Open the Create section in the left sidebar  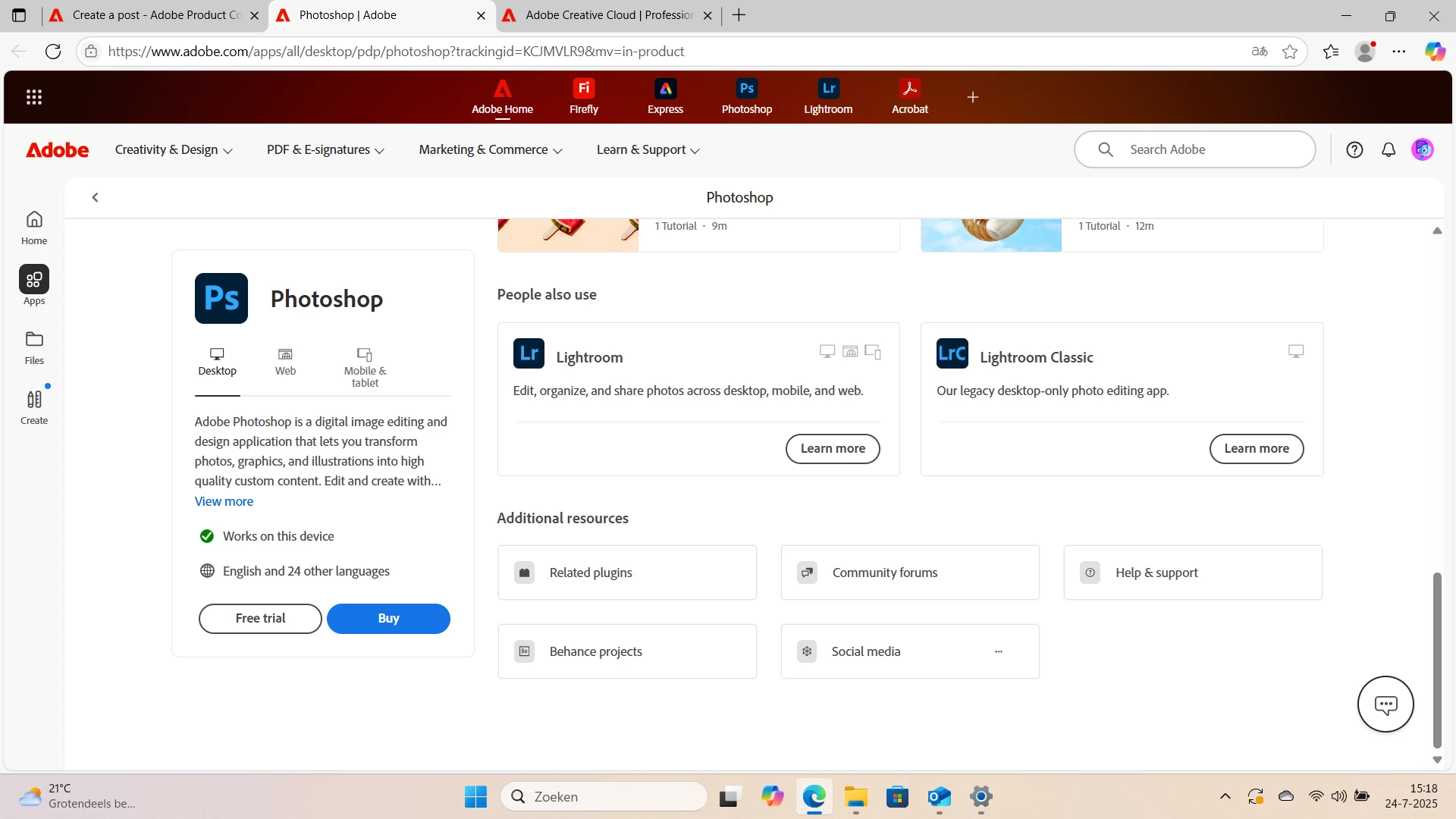[34, 407]
